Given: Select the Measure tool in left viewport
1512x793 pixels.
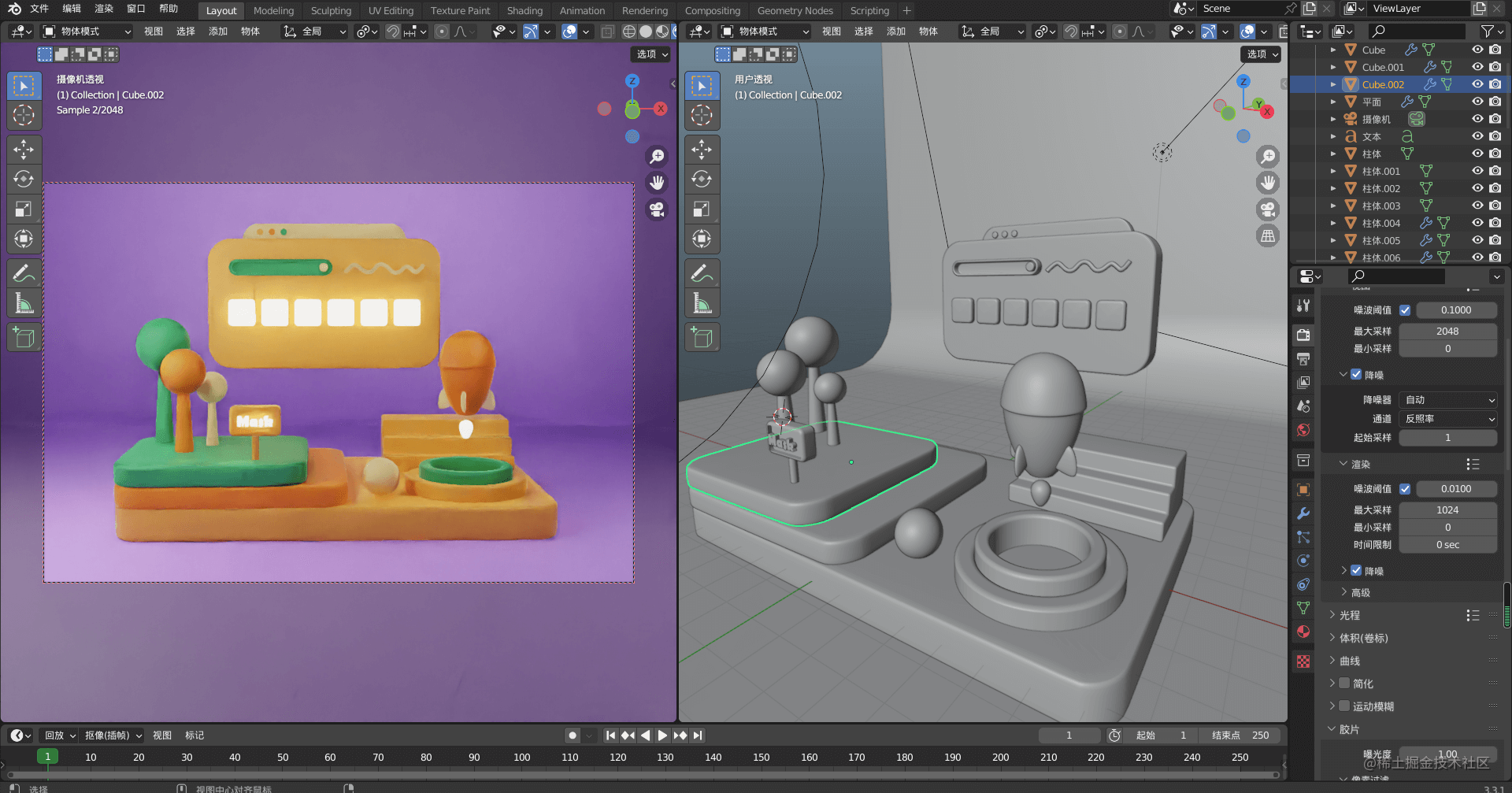Looking at the screenshot, I should coord(24,303).
